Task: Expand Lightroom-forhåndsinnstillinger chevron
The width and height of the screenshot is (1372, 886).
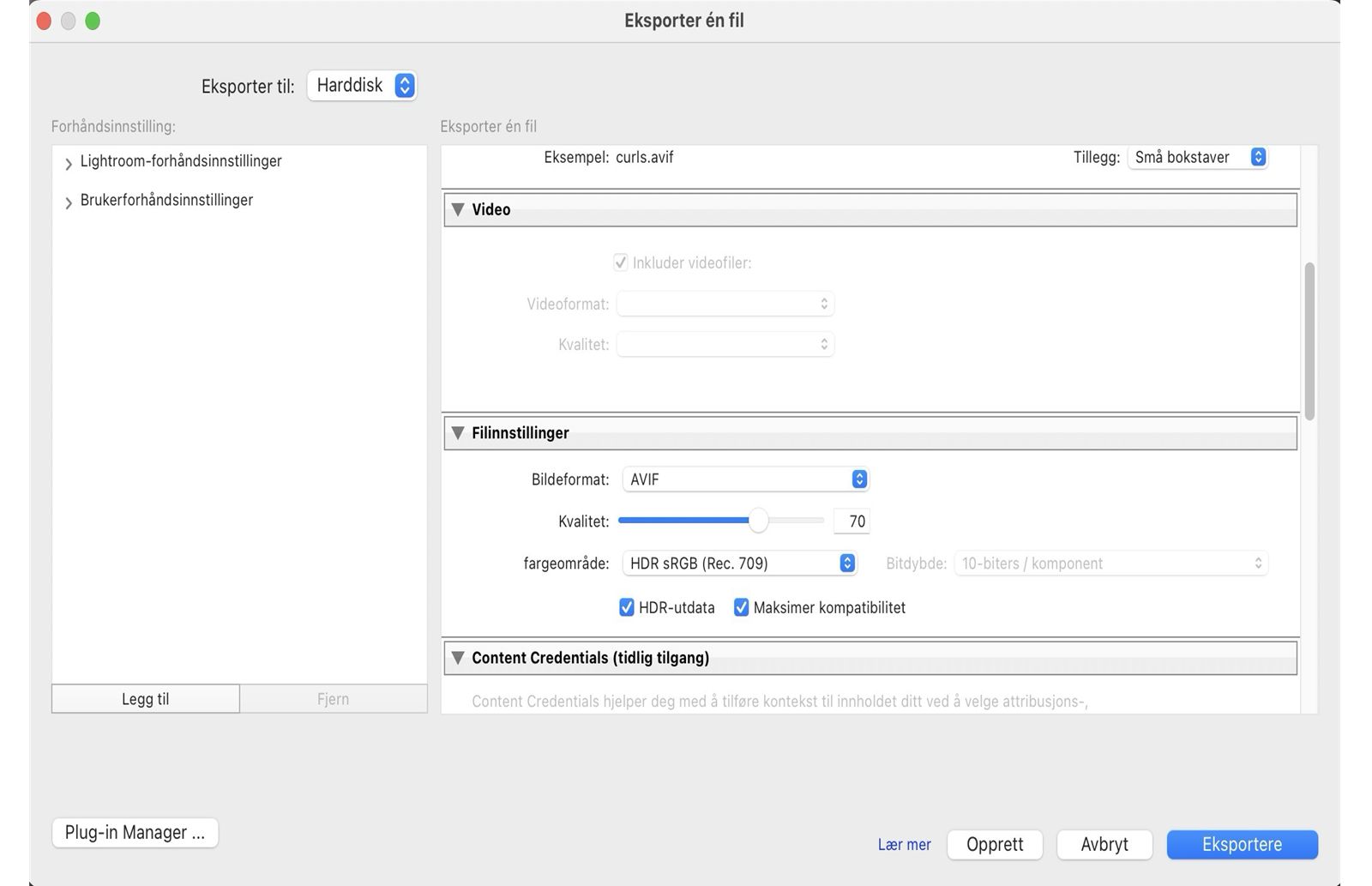Action: [69, 163]
